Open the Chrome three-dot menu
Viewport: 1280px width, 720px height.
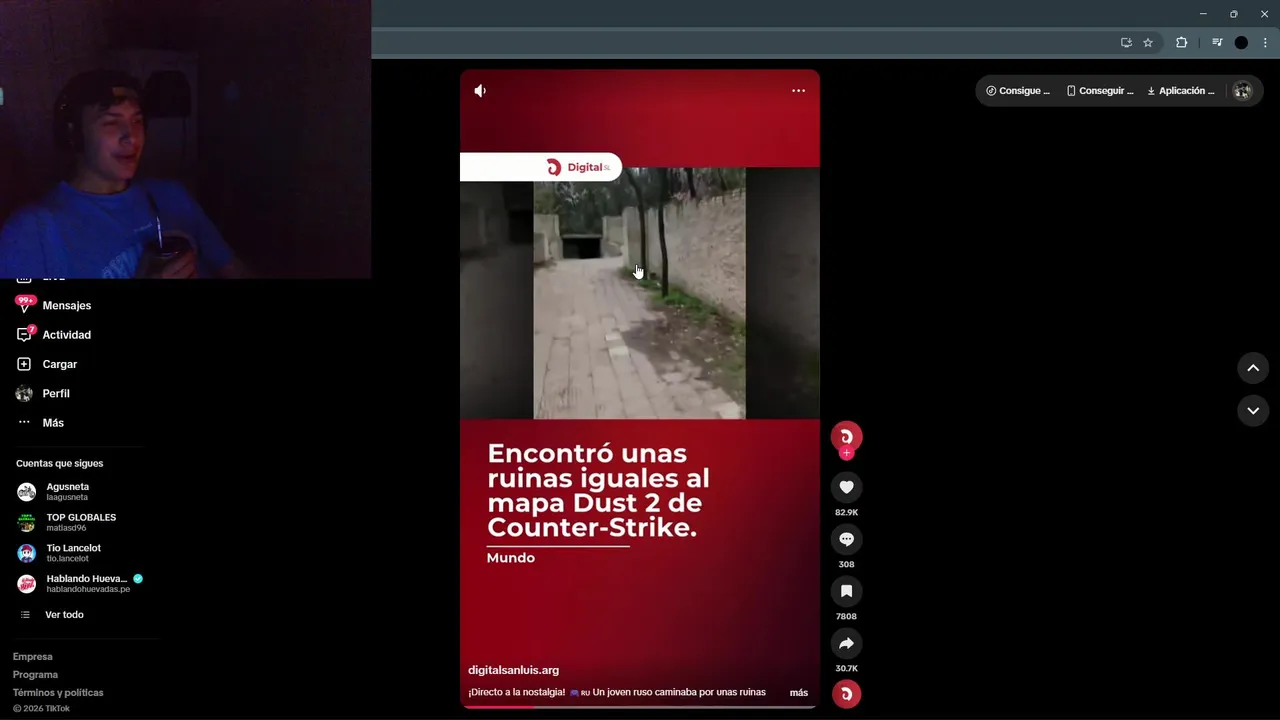pos(1265,43)
